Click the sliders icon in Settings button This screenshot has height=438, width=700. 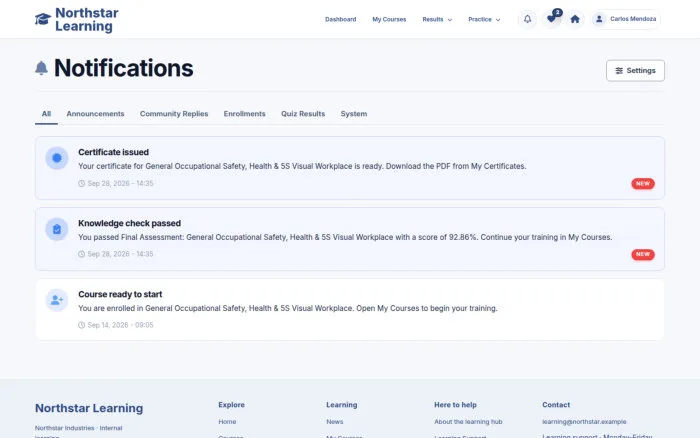pos(619,71)
